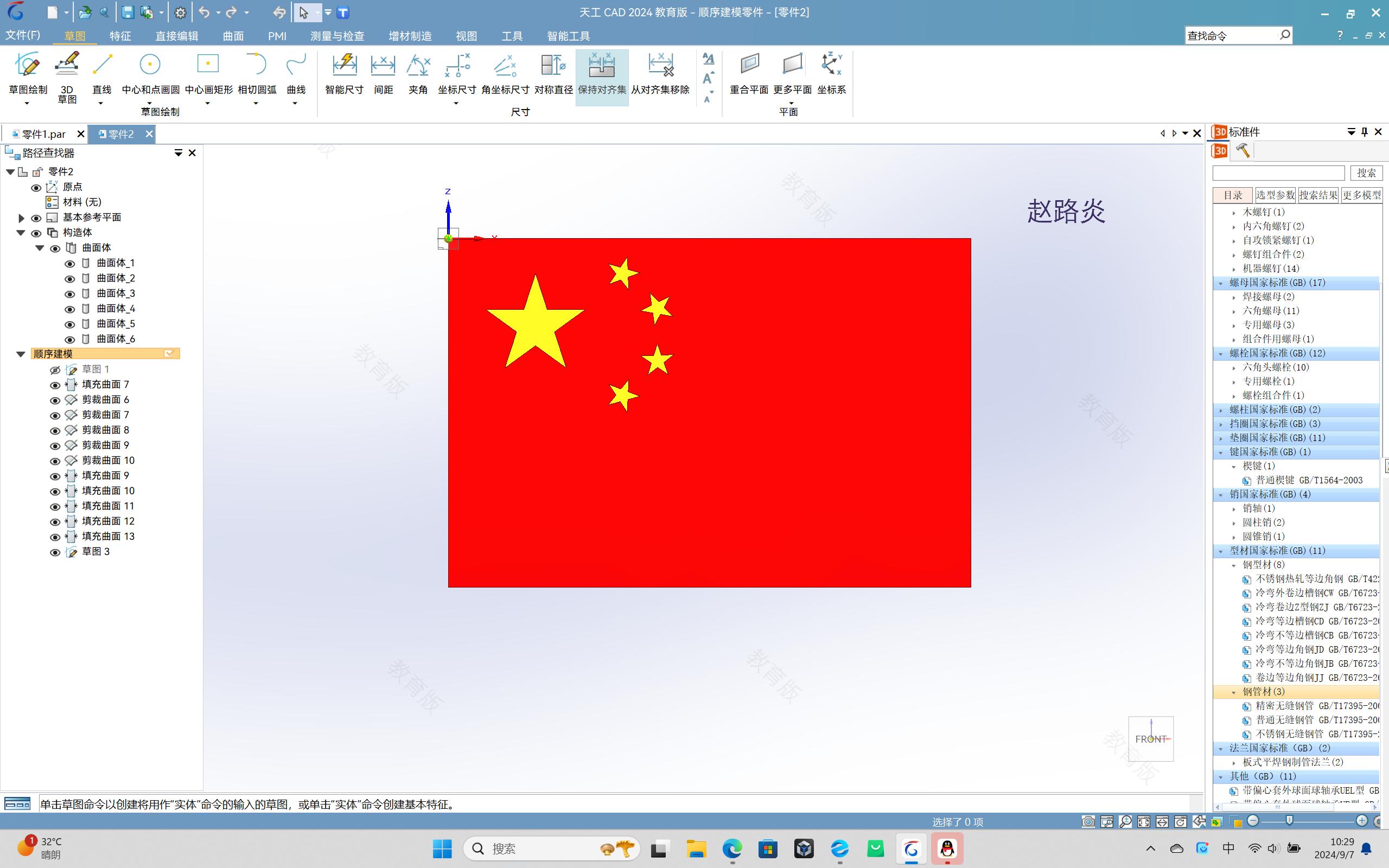Select the 曲线 curve tool

tap(296, 73)
